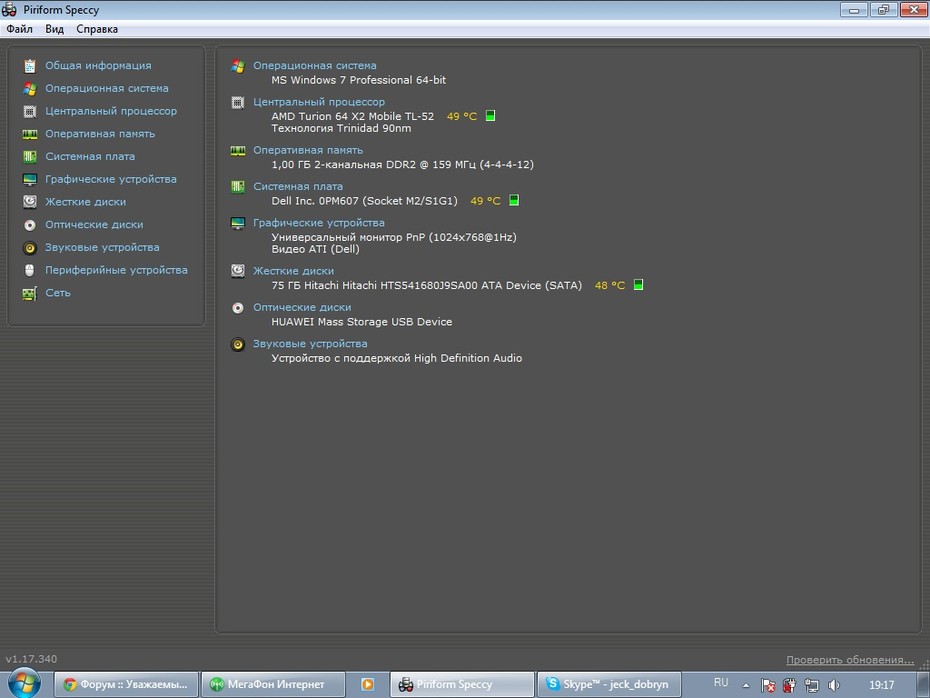This screenshot has height=698, width=930.
Task: Open Сеть section from sidebar
Action: point(58,293)
